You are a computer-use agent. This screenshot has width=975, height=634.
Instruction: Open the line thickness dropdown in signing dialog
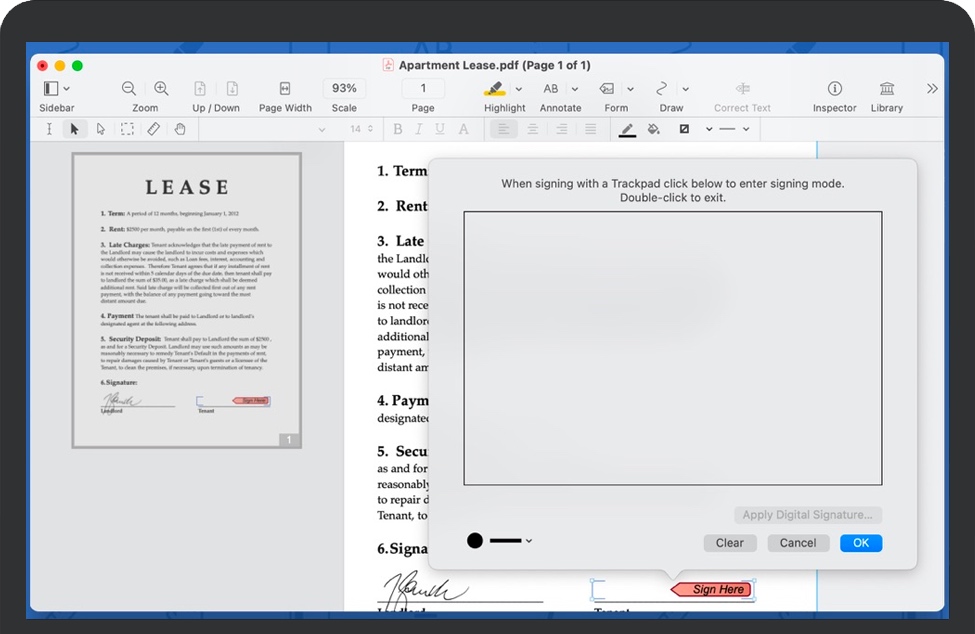point(528,540)
